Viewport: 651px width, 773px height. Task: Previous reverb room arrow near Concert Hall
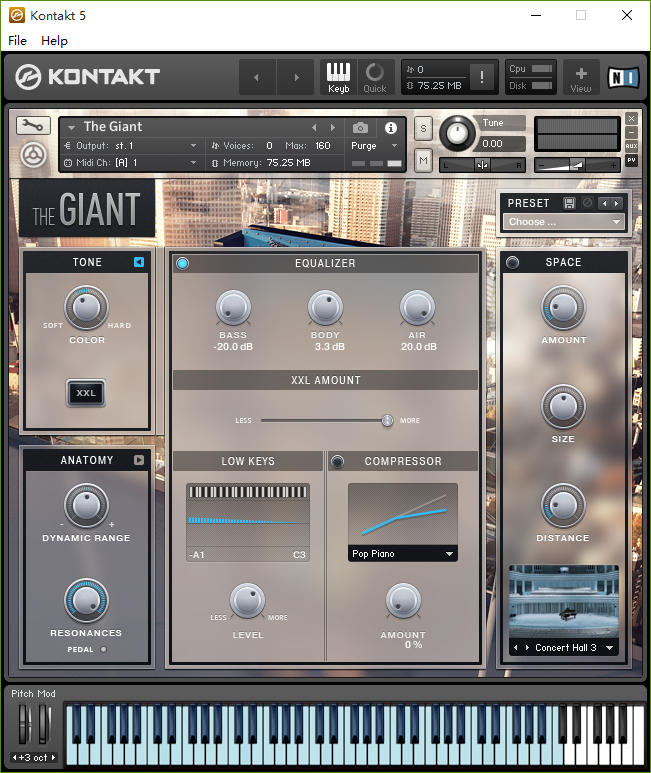pos(515,647)
